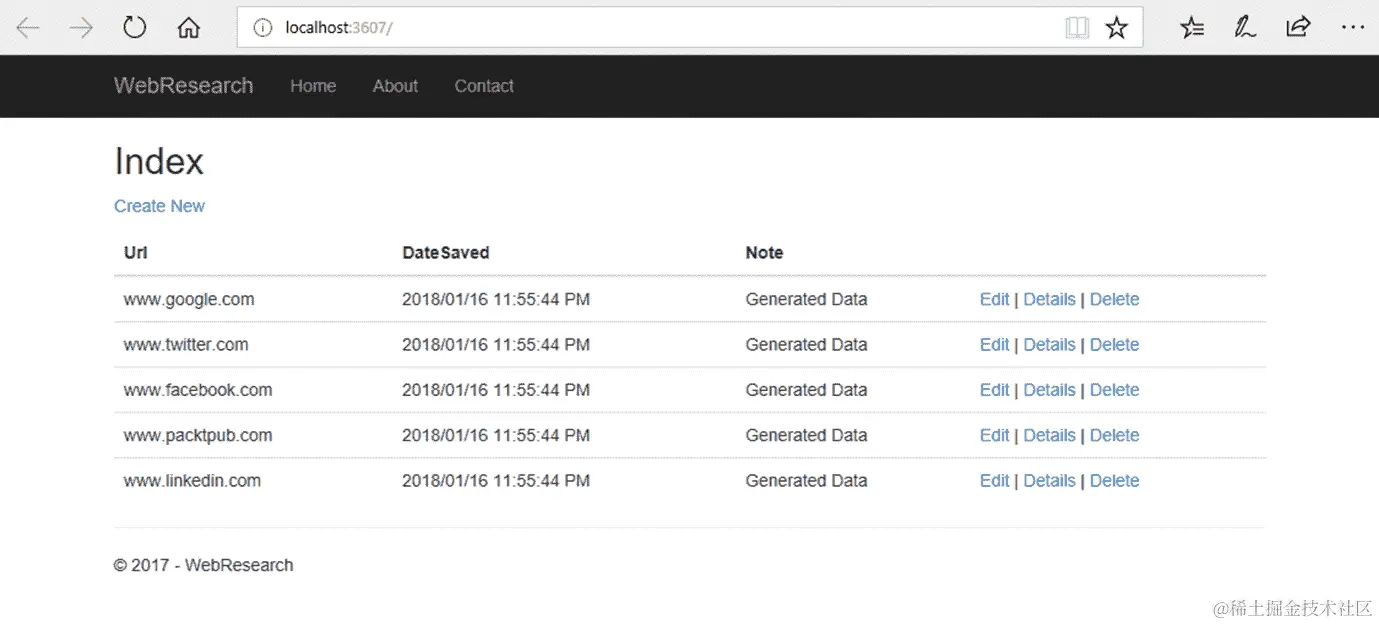This screenshot has height=625, width=1379.
Task: Click the site information icon
Action: [263, 28]
